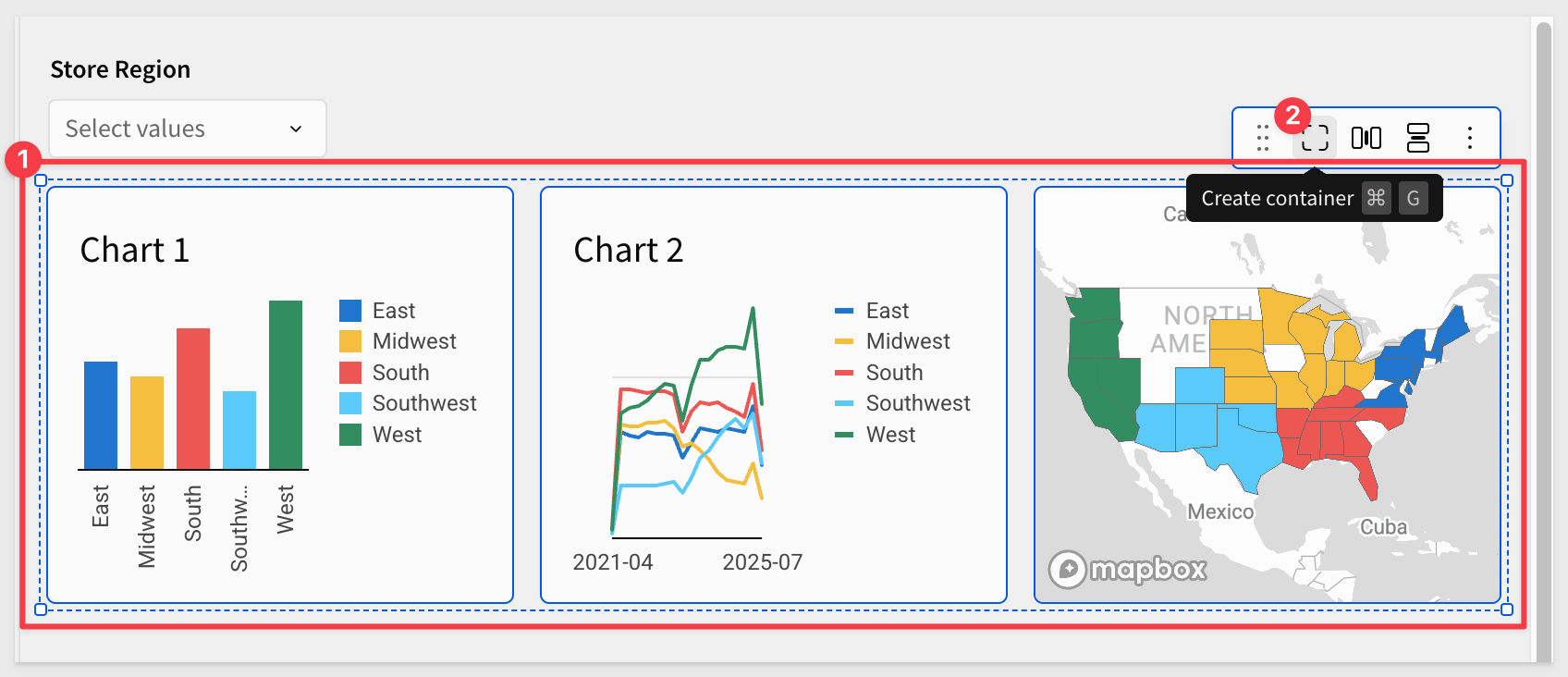Click the West green bar in Chart 1
Image resolution: width=1568 pixels, height=677 pixels.
coord(286,385)
